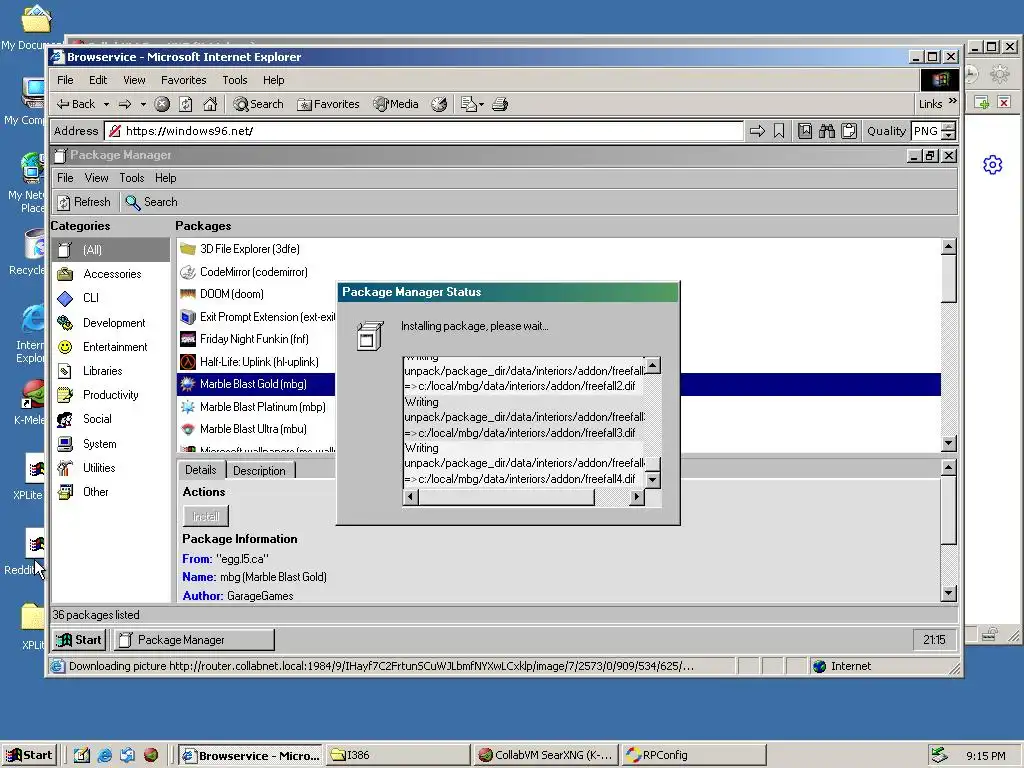Screen dimensions: 1024x768
Task: Open Forward button history dropdown arrow
Action: (143, 104)
